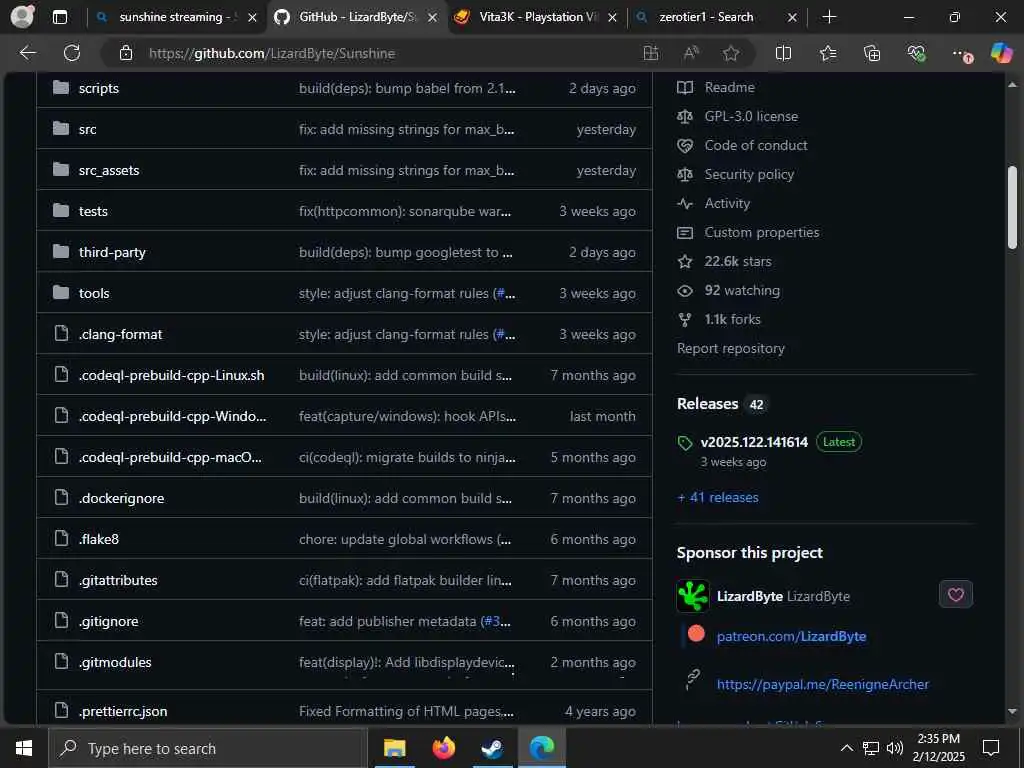The height and width of the screenshot is (768, 1024).
Task: Open .codeql-prebuild-cpp-Linux.sh file
Action: 172,376
